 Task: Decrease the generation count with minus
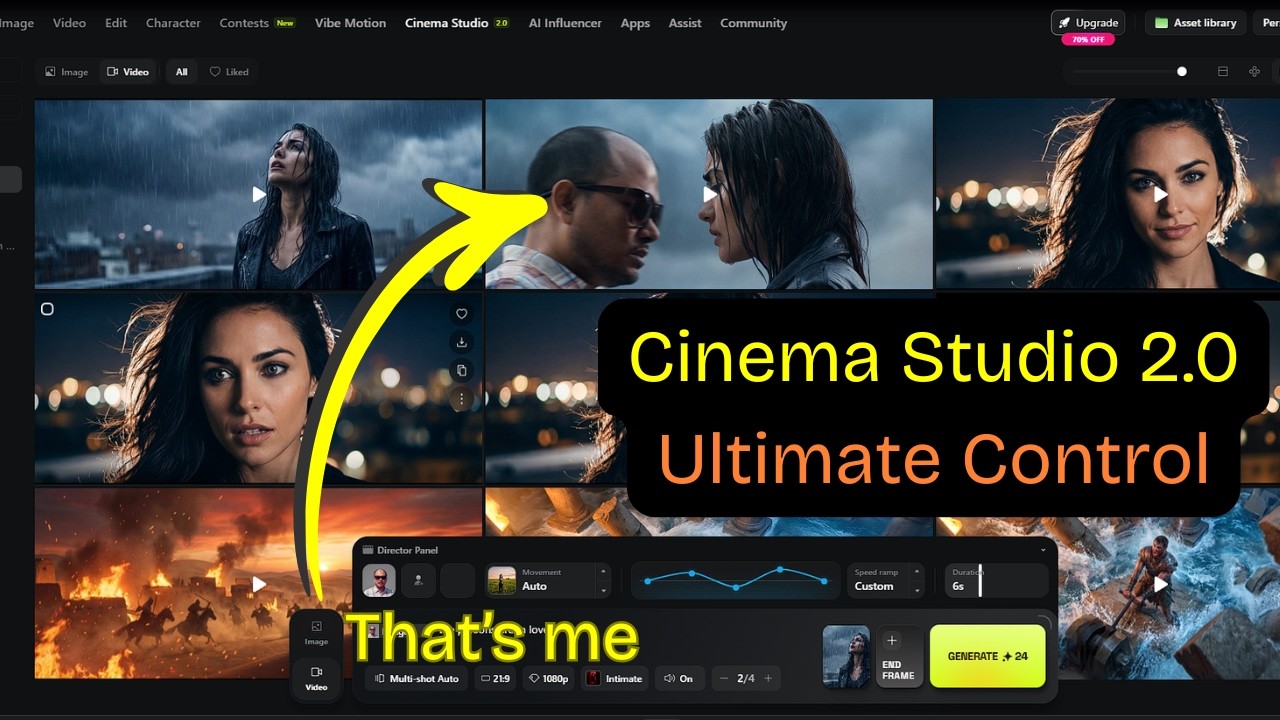tap(724, 678)
